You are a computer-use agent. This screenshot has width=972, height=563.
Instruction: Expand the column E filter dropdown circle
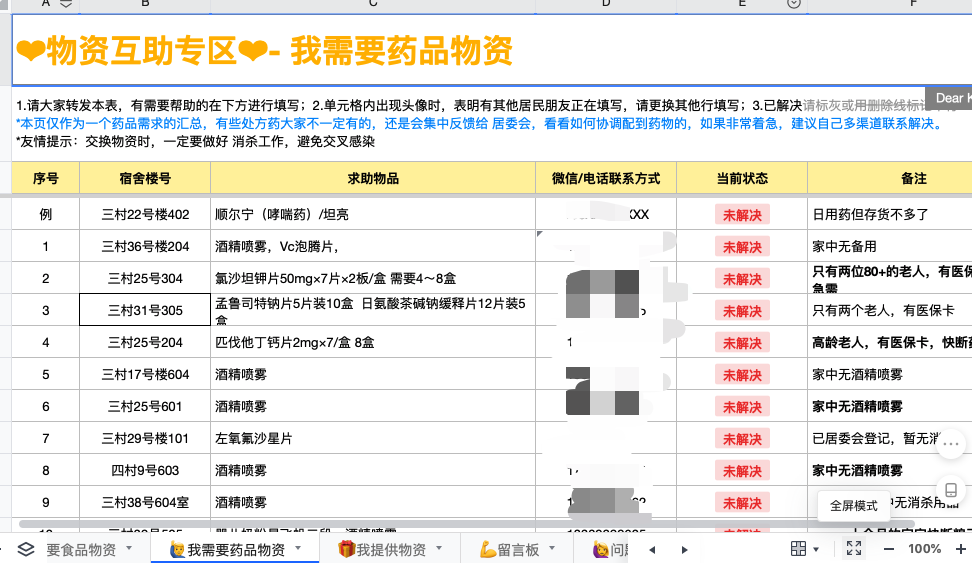coord(794,4)
